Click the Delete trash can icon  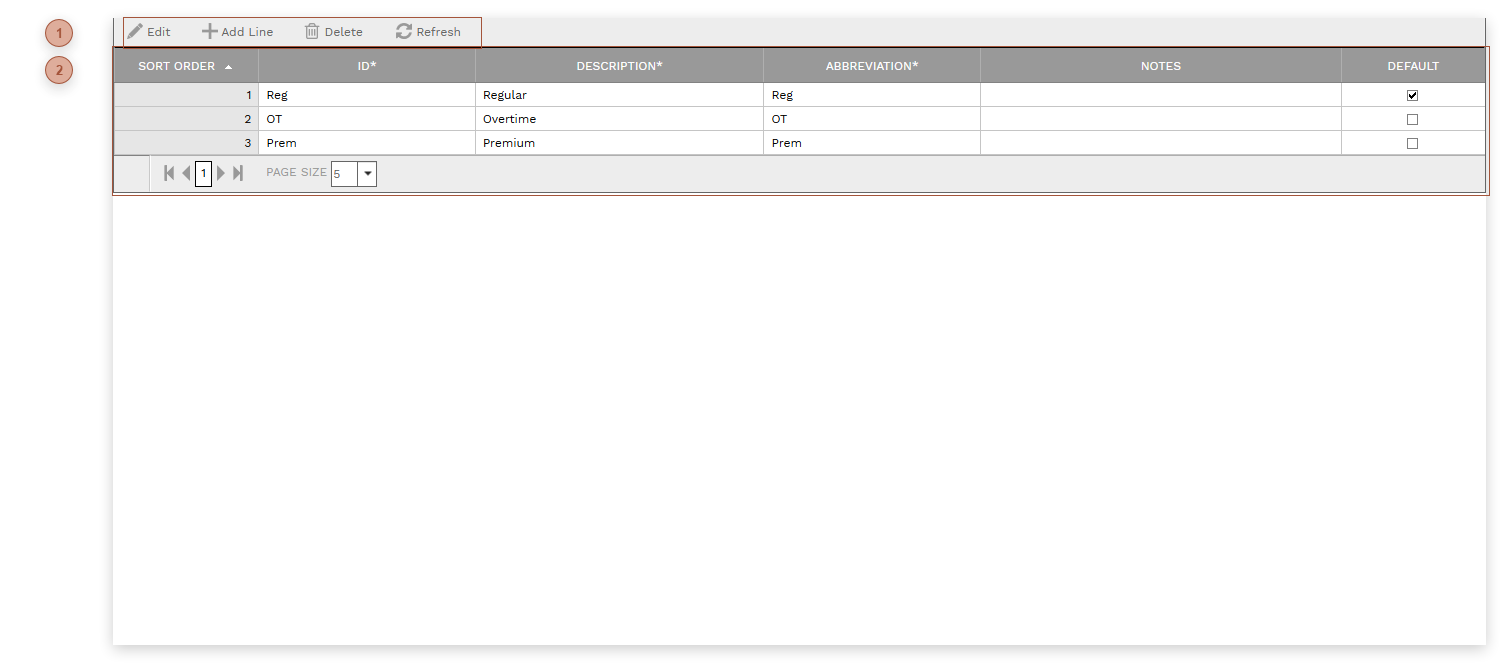[312, 32]
